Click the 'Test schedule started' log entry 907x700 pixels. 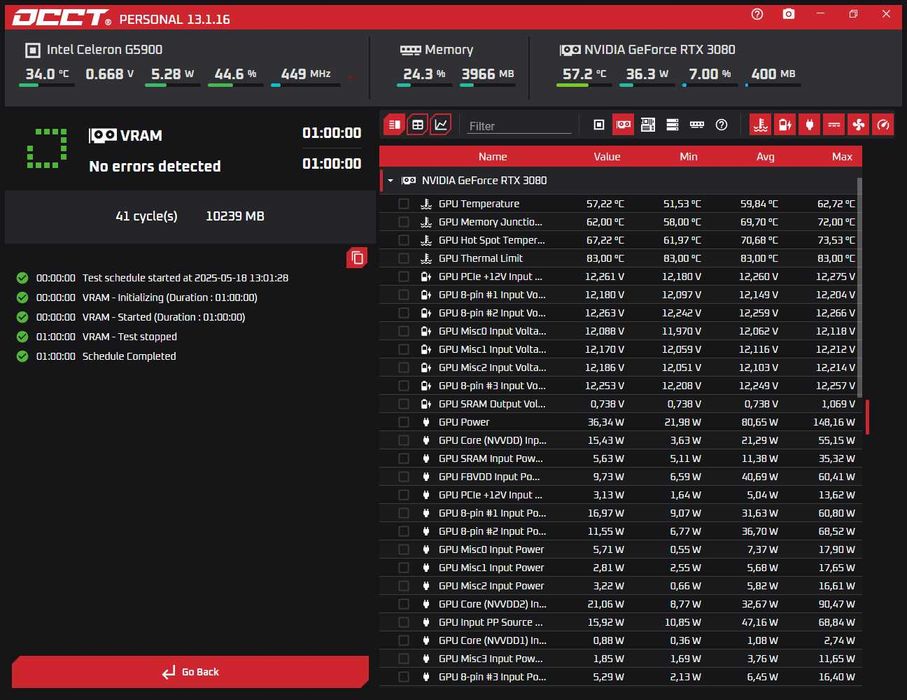(185, 278)
